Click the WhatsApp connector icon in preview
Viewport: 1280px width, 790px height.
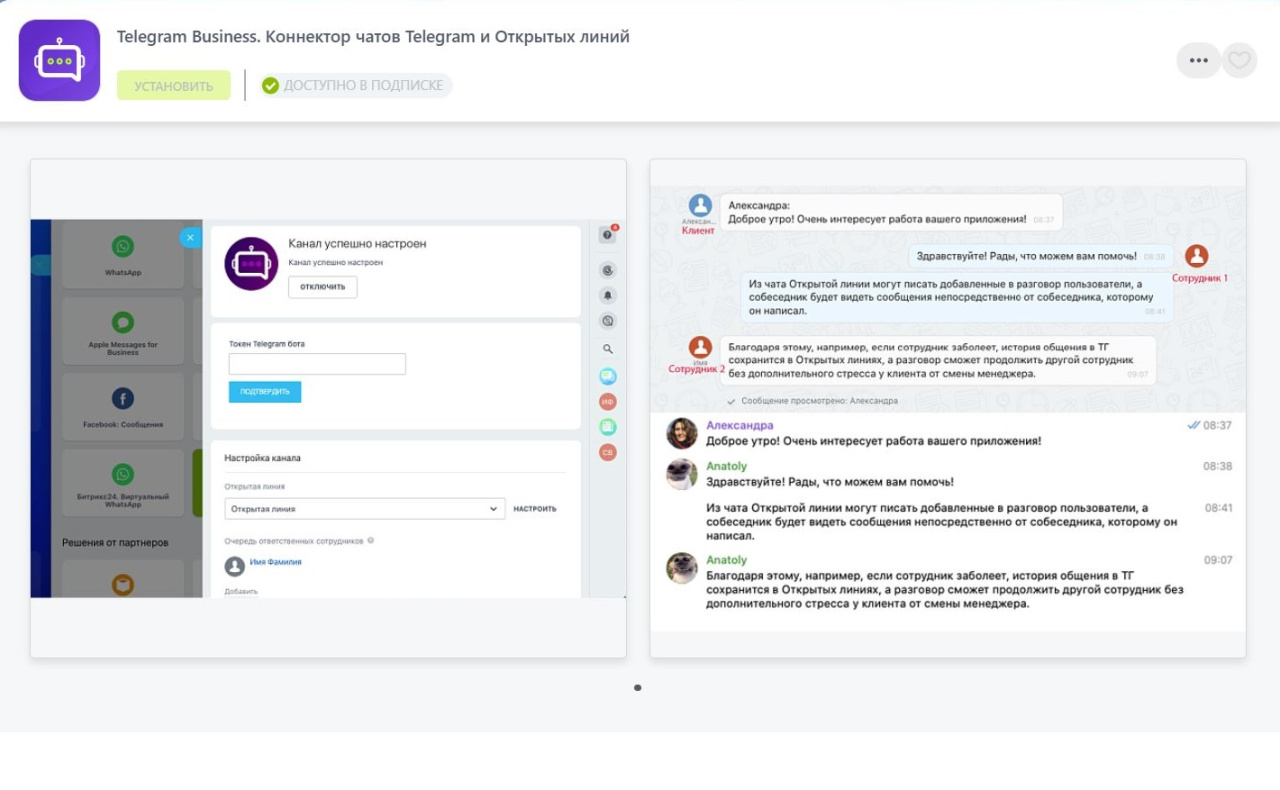tap(123, 247)
